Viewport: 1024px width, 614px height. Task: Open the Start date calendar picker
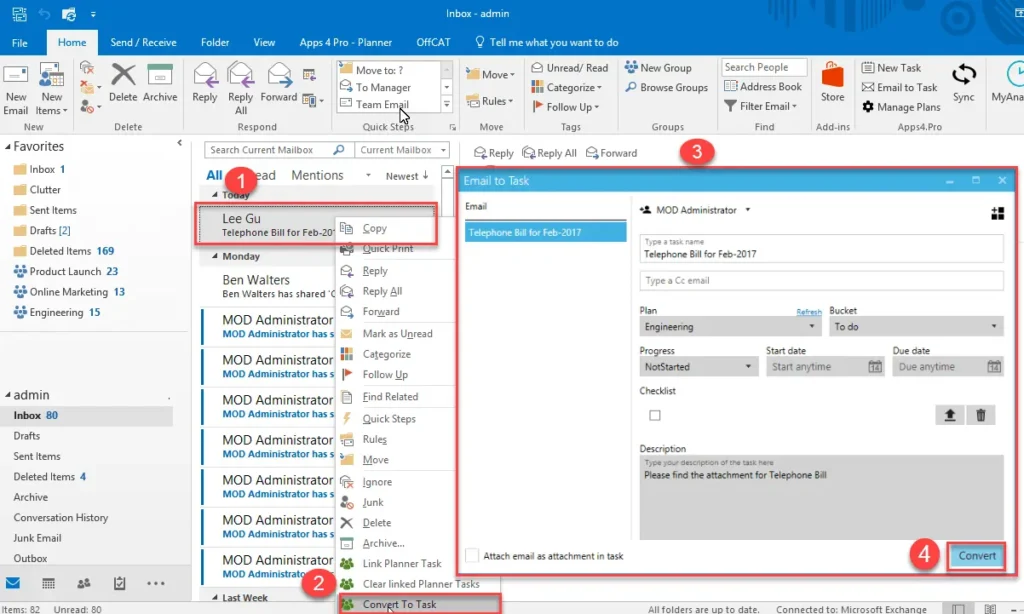pos(875,367)
